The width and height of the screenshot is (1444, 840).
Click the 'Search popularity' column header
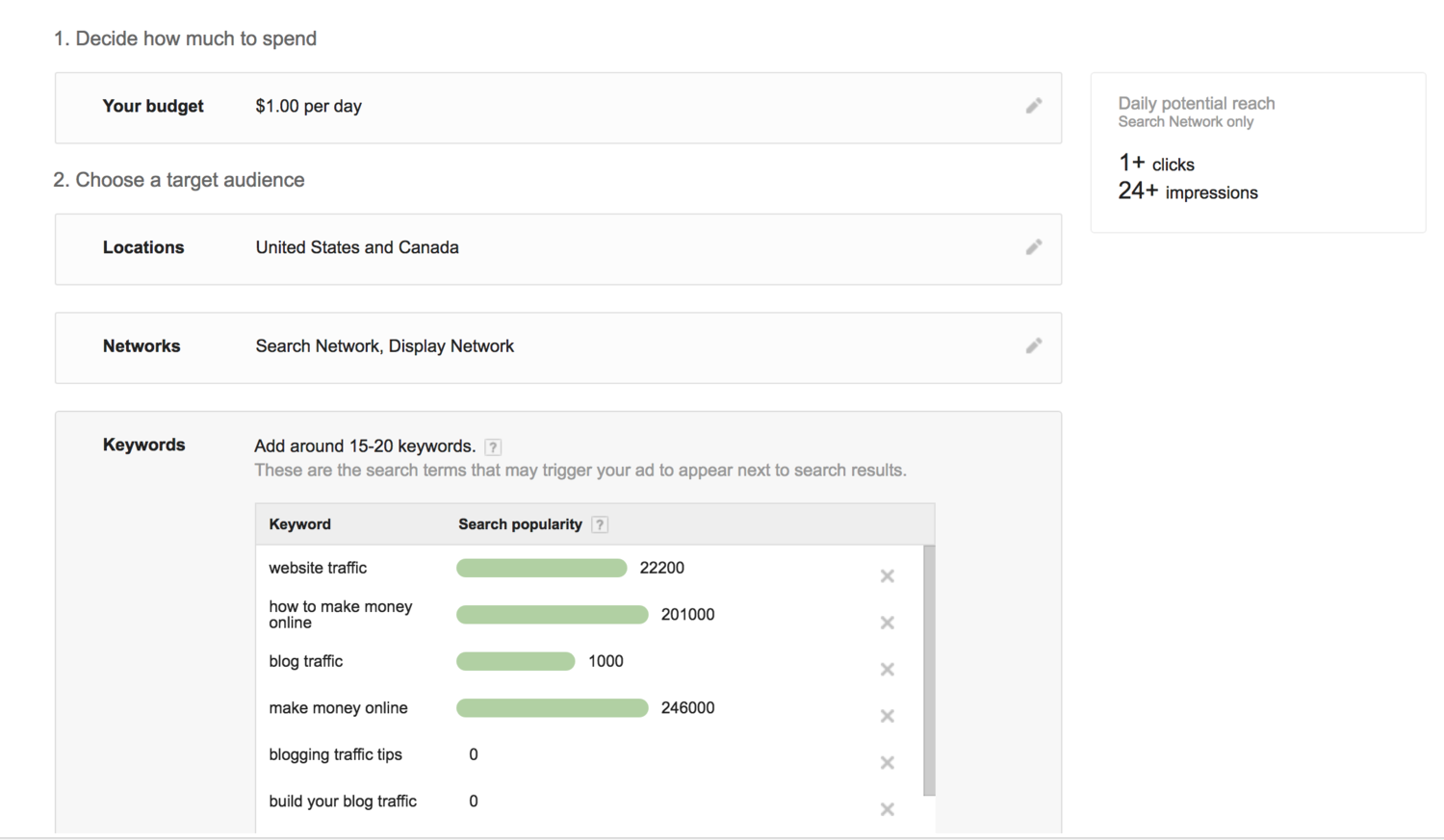520,524
